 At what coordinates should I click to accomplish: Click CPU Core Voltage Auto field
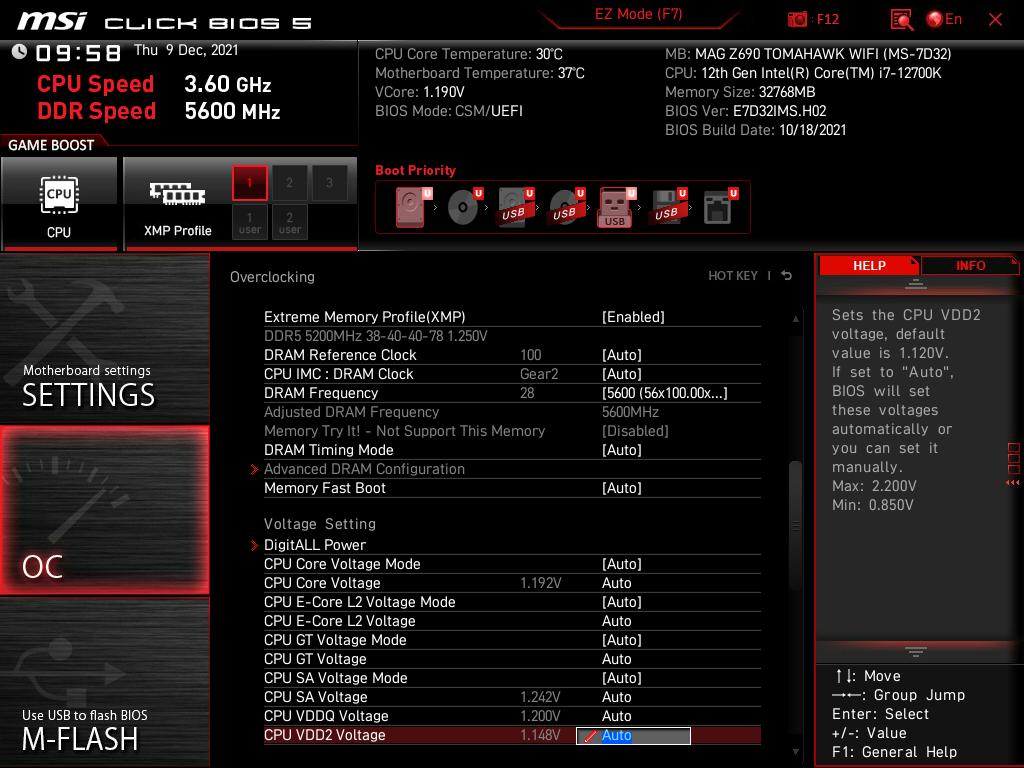pyautogui.click(x=616, y=583)
